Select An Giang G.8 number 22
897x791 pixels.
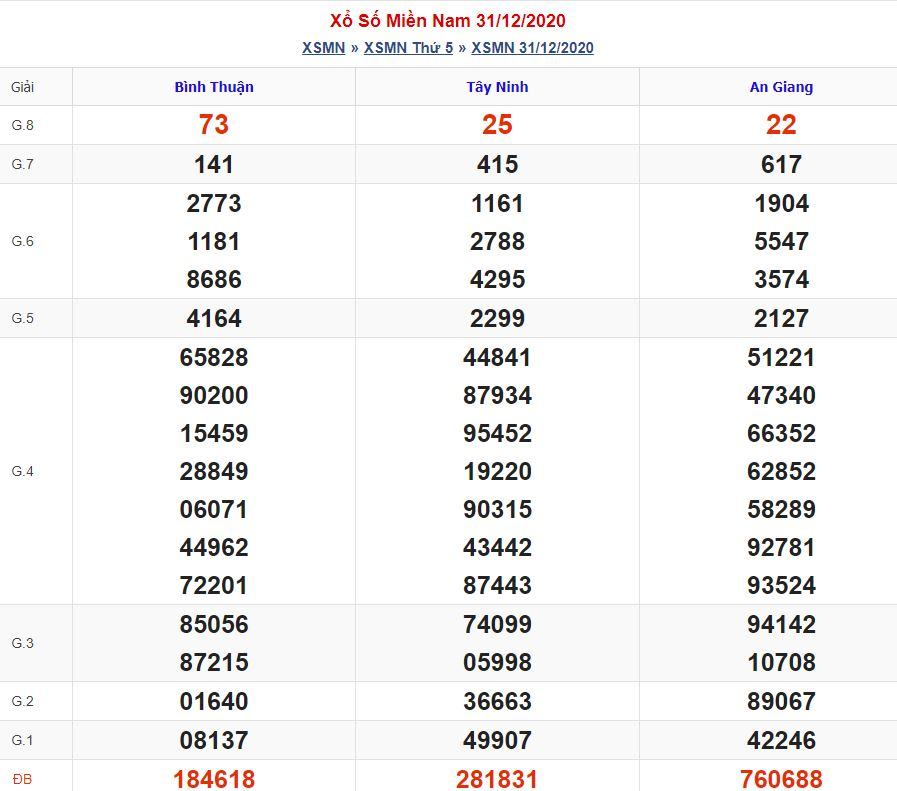pyautogui.click(x=781, y=125)
